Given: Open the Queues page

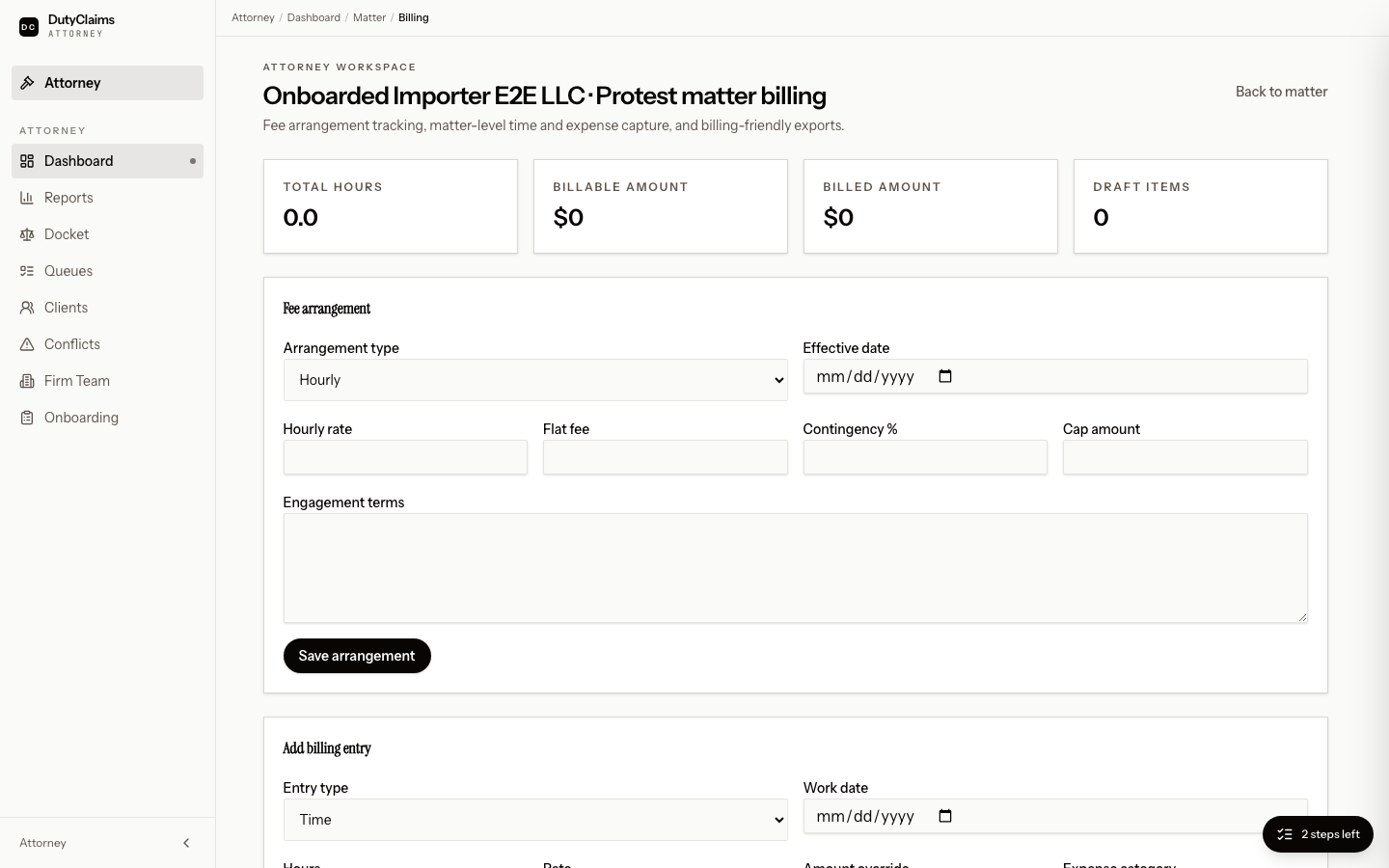Looking at the screenshot, I should pyautogui.click(x=107, y=271).
